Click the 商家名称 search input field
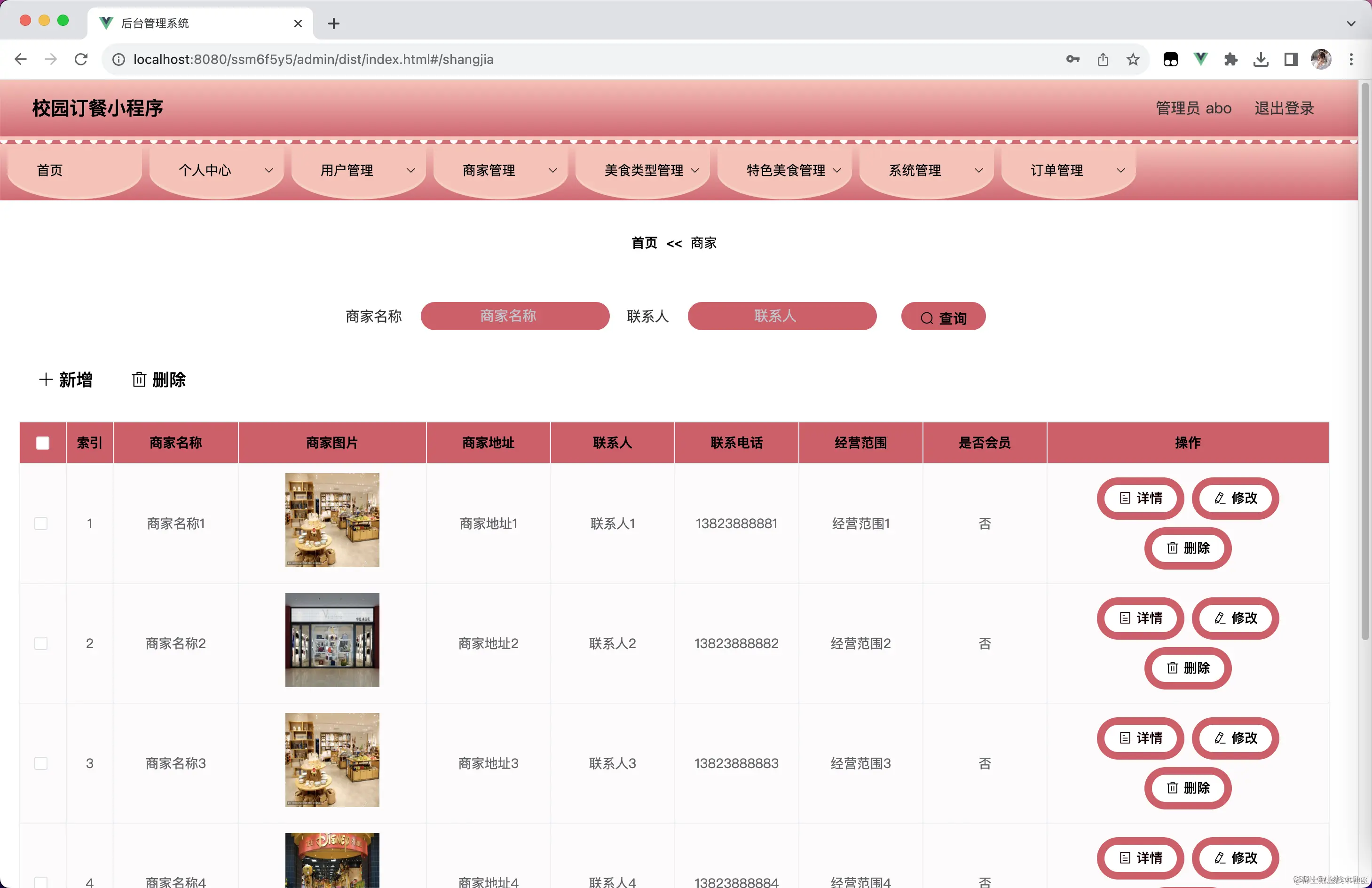 click(x=515, y=316)
